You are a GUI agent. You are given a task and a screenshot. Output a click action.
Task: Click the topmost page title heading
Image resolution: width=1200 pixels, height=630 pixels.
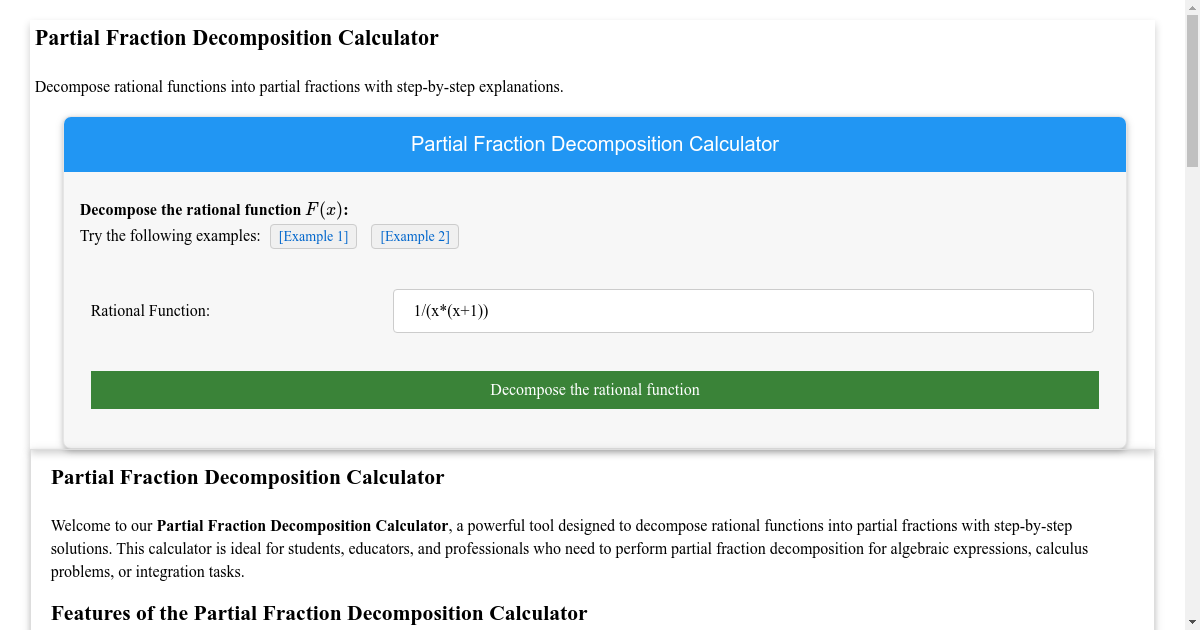(x=237, y=38)
